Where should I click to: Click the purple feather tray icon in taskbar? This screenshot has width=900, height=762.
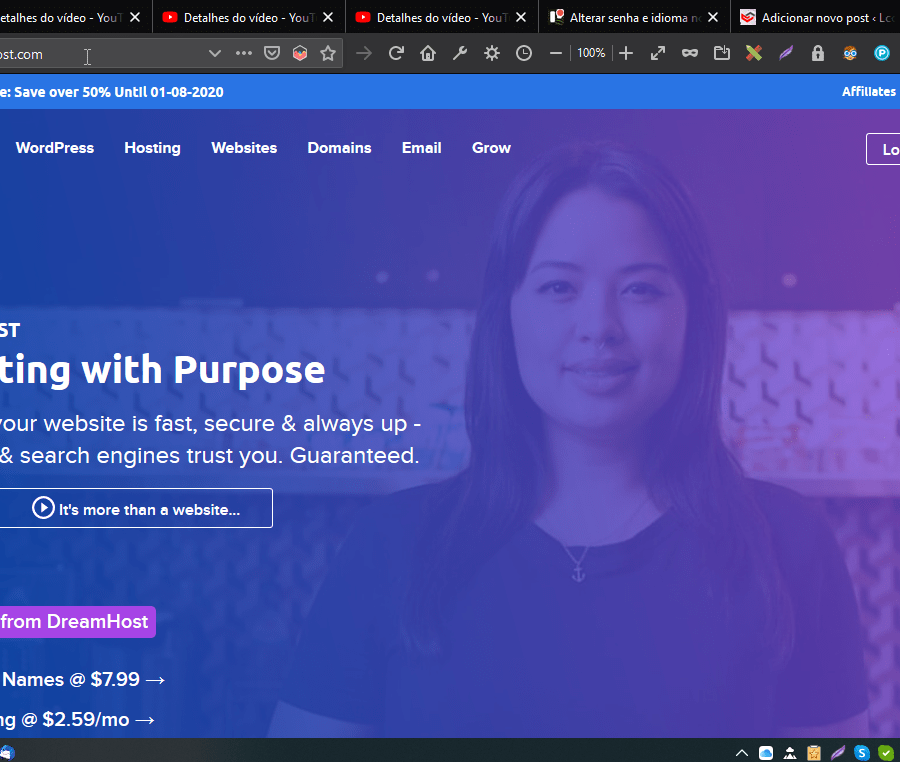click(x=838, y=752)
